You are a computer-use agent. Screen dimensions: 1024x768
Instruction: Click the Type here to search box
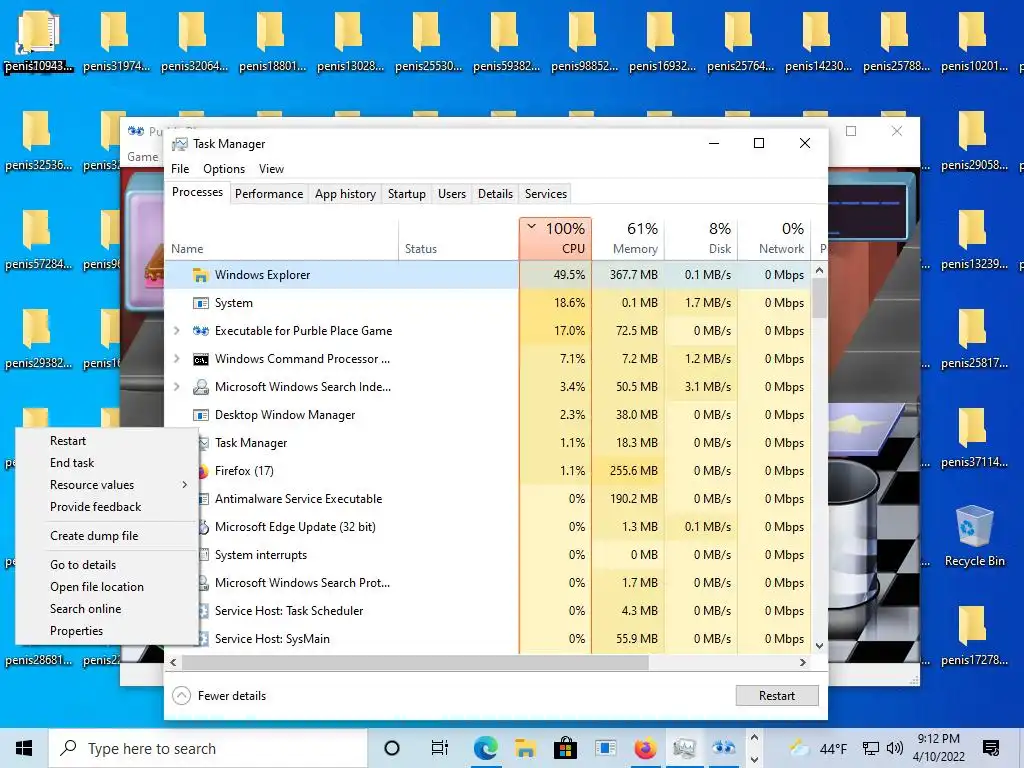(208, 748)
